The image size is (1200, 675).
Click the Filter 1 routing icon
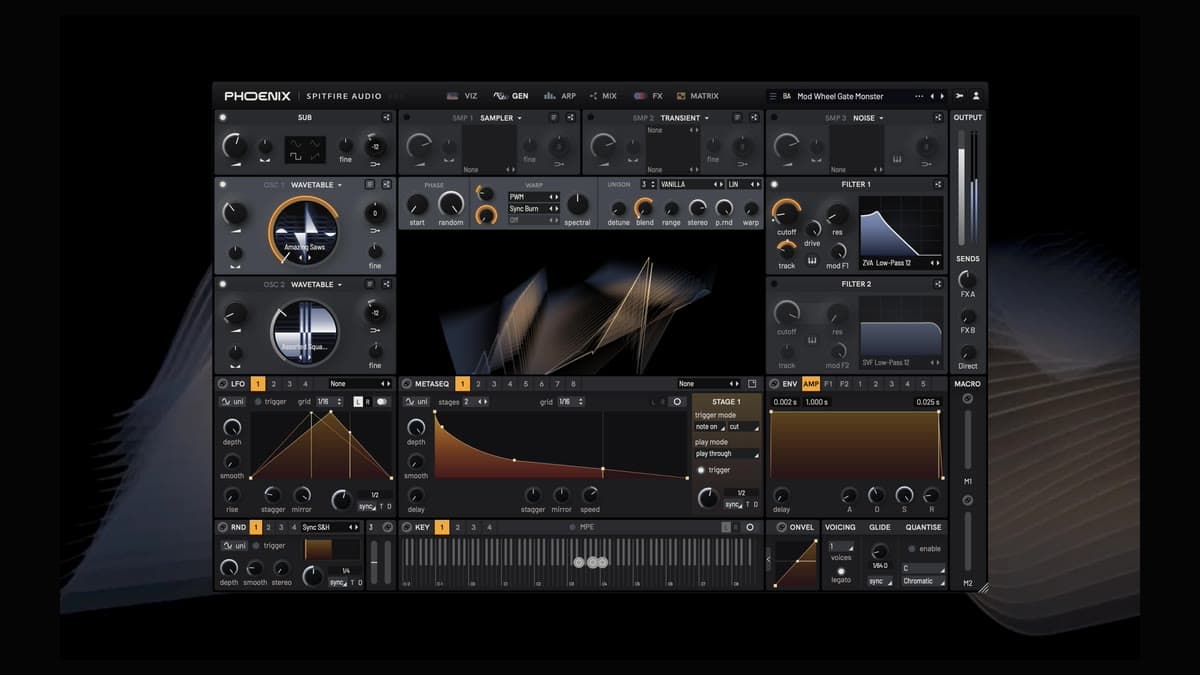(x=937, y=184)
